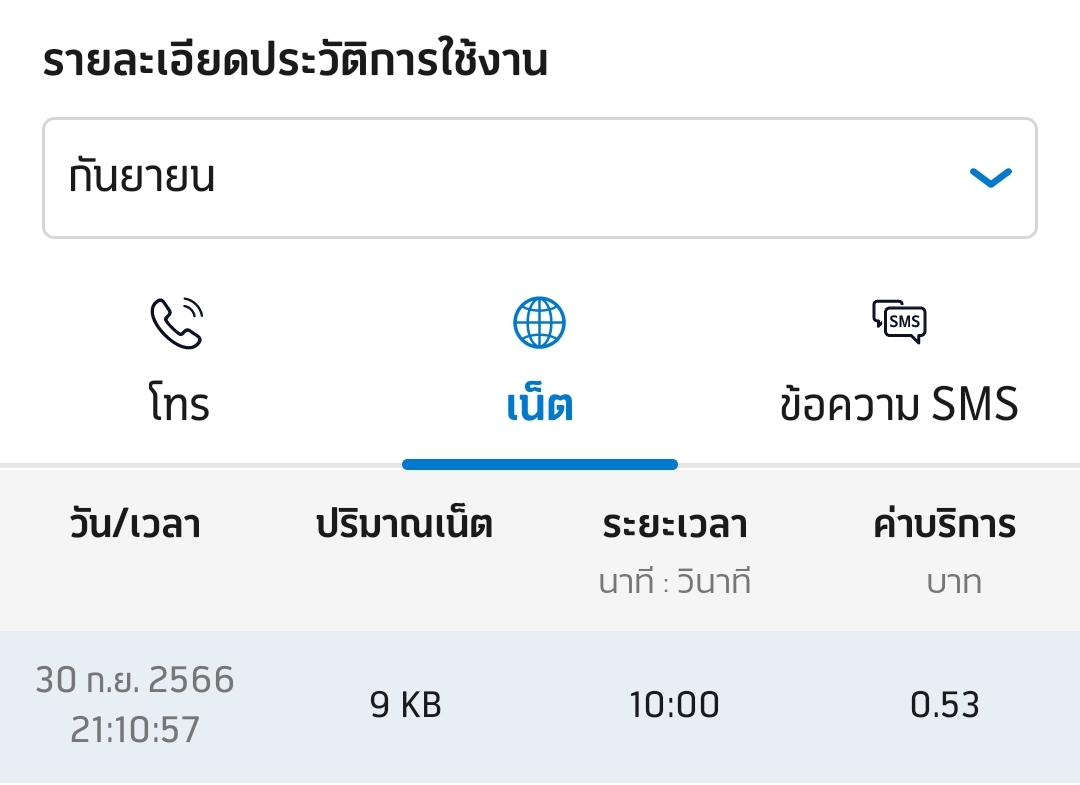Tap the phone call icon
The height and width of the screenshot is (785, 1080).
point(177,324)
